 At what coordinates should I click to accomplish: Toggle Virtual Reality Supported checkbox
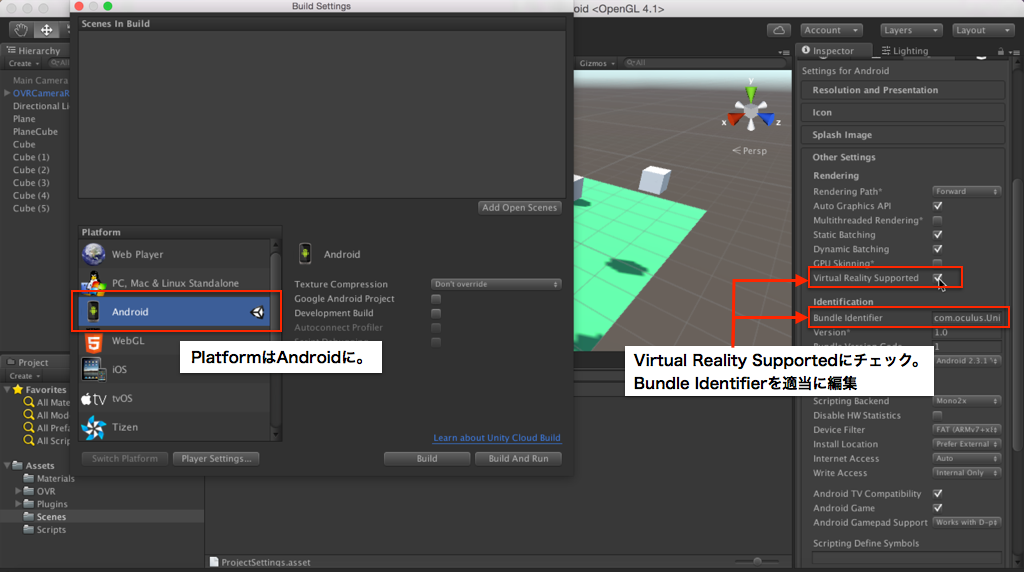(x=937, y=278)
